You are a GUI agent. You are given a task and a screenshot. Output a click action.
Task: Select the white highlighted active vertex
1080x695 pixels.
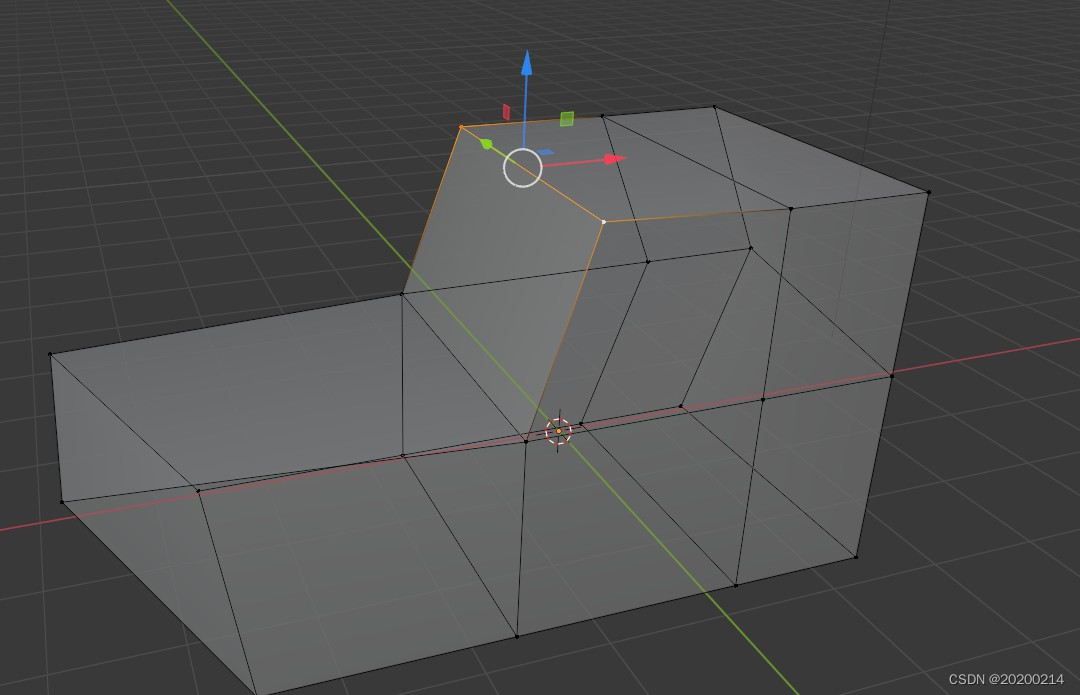pos(604,222)
